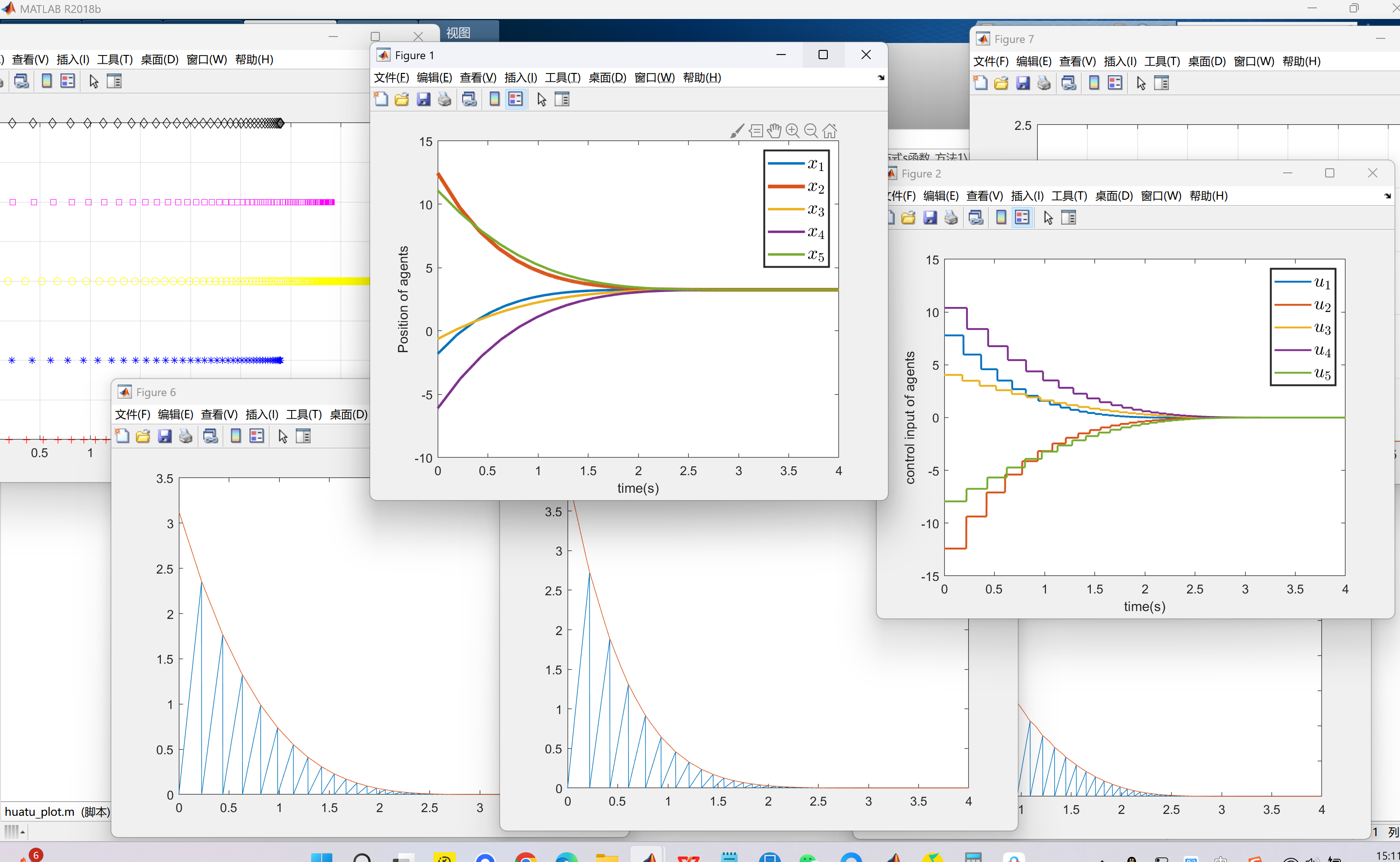Click Restore View home icon in Figure 1
Viewport: 1400px width, 862px height.
tap(829, 130)
